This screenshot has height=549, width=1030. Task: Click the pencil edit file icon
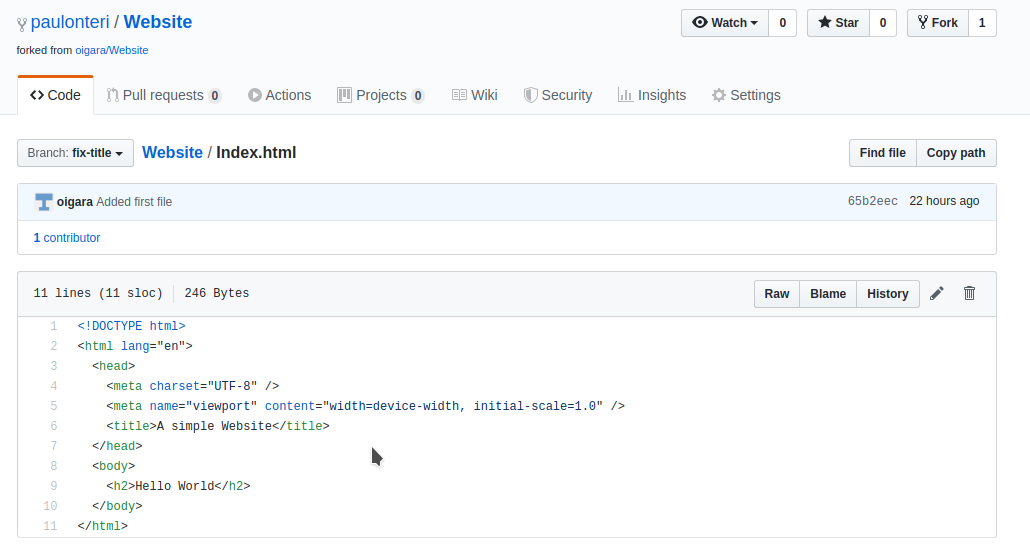coord(937,294)
